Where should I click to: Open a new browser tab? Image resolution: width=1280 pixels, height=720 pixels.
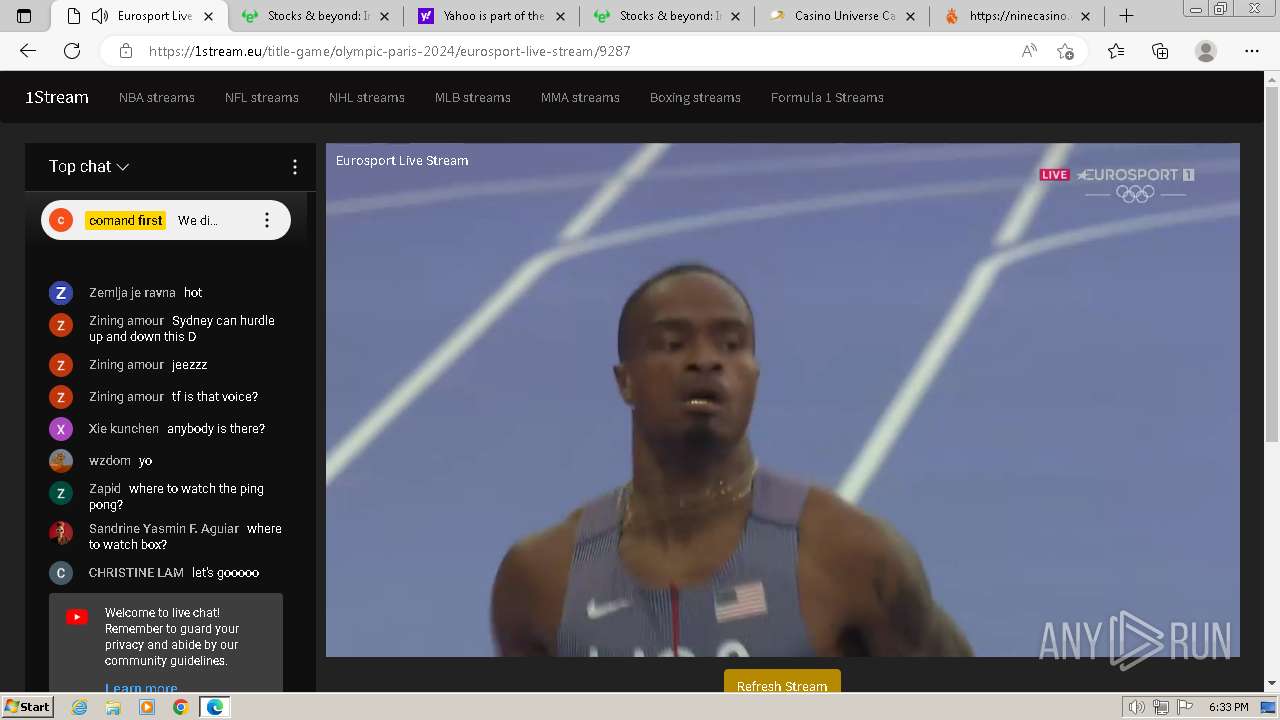[x=1126, y=16]
